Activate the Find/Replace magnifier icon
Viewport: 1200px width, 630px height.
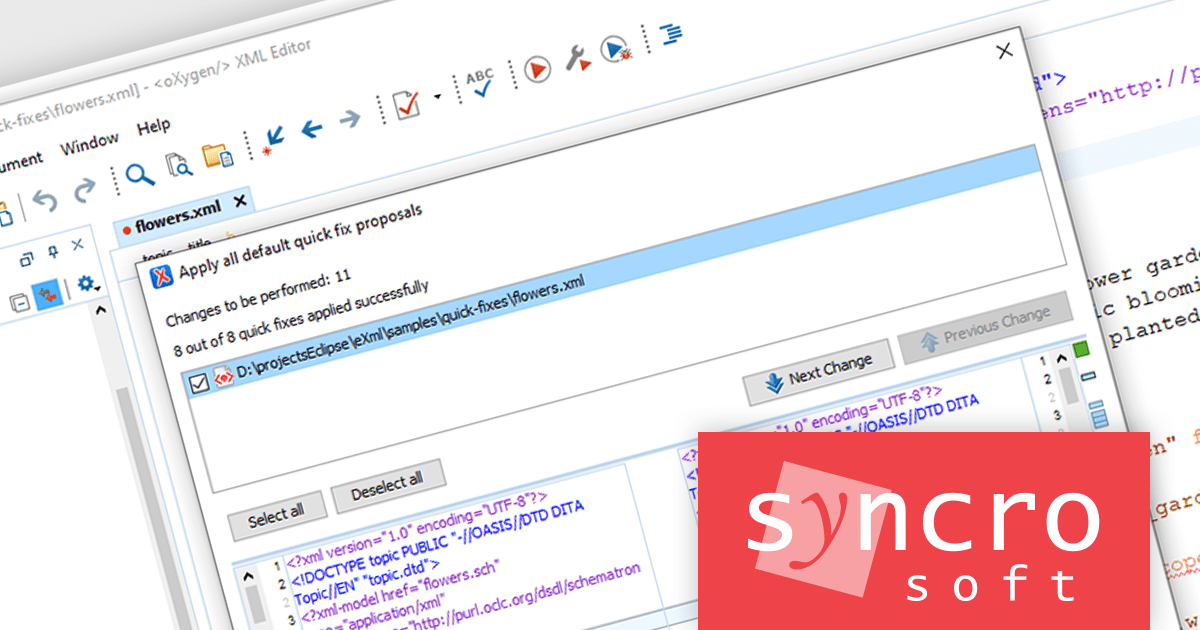click(x=137, y=172)
